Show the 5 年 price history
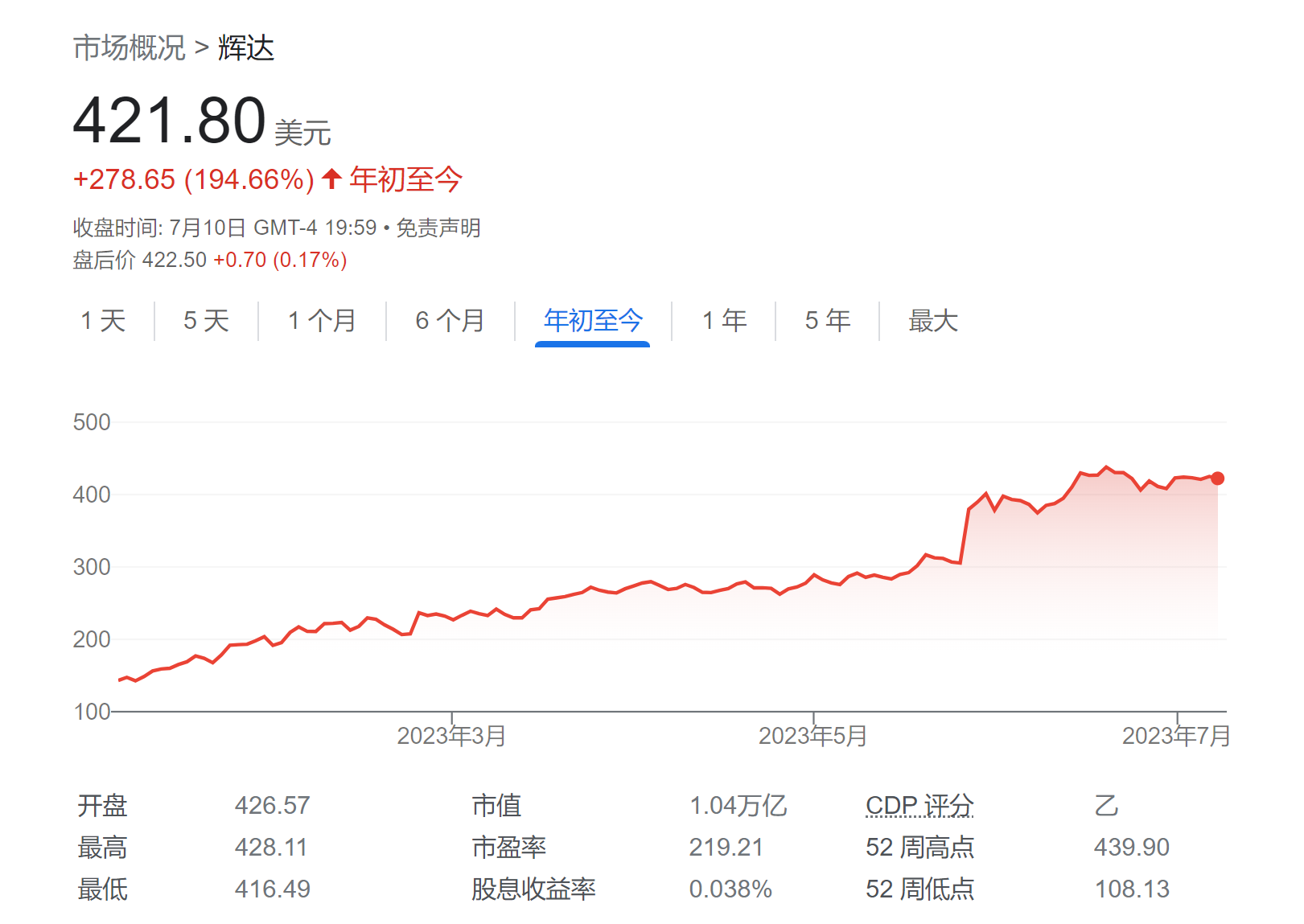 pyautogui.click(x=827, y=321)
